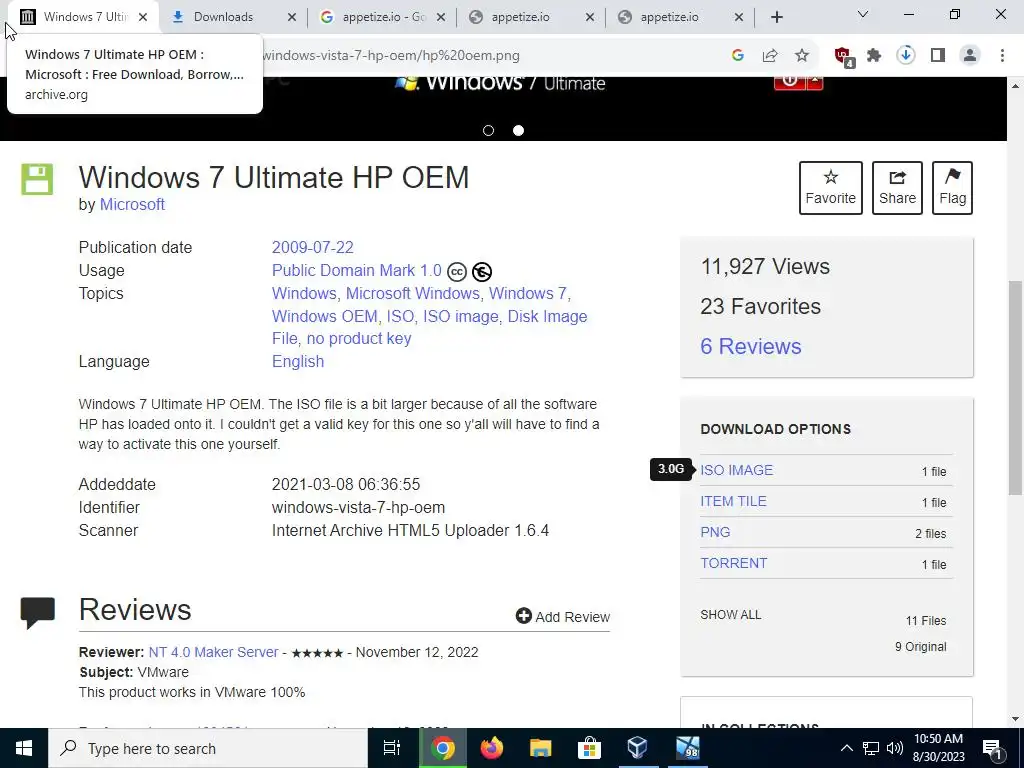Open the English language link
This screenshot has width=1024, height=768.
point(298,361)
